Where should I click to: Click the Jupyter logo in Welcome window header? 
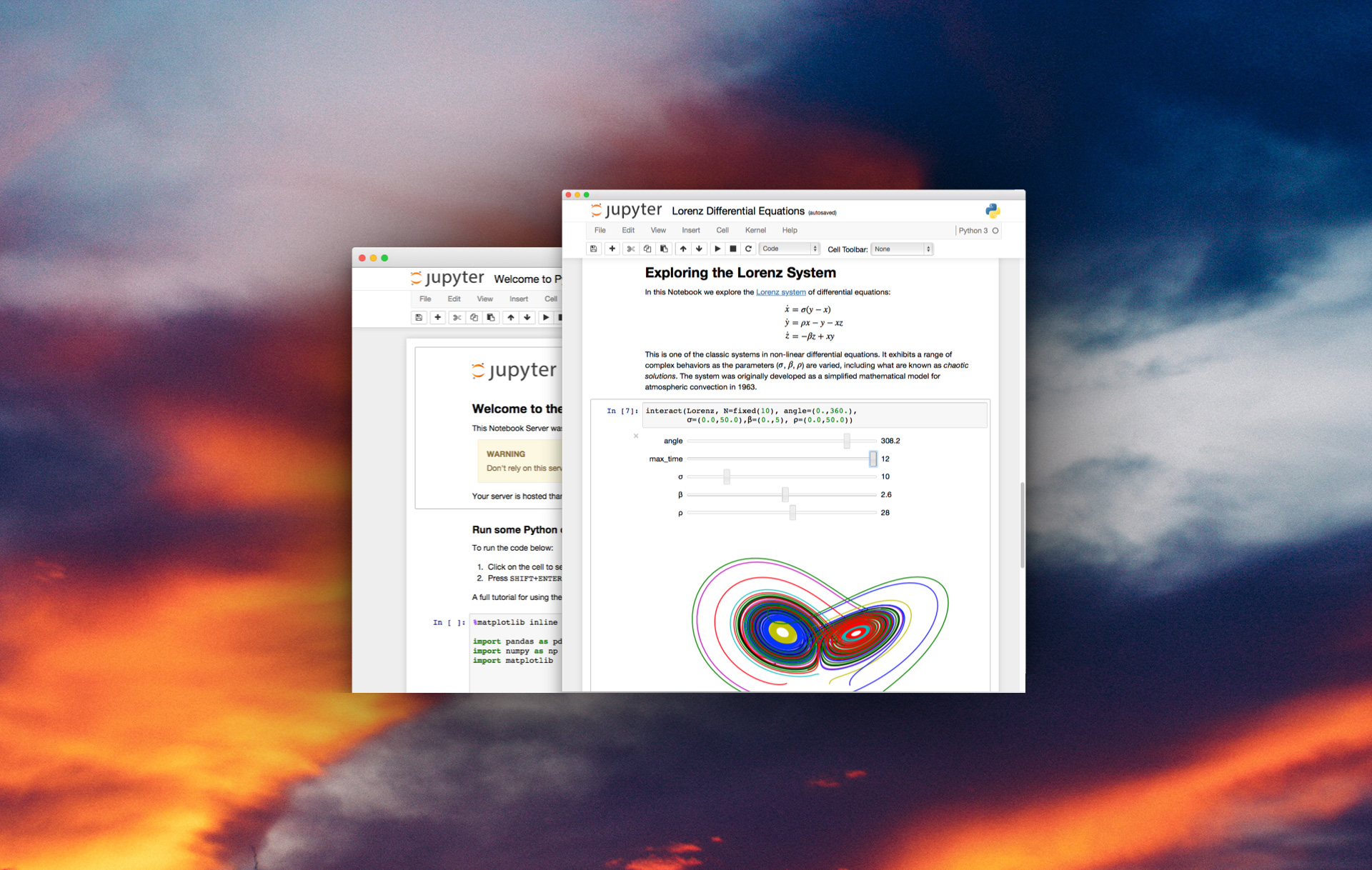[448, 278]
